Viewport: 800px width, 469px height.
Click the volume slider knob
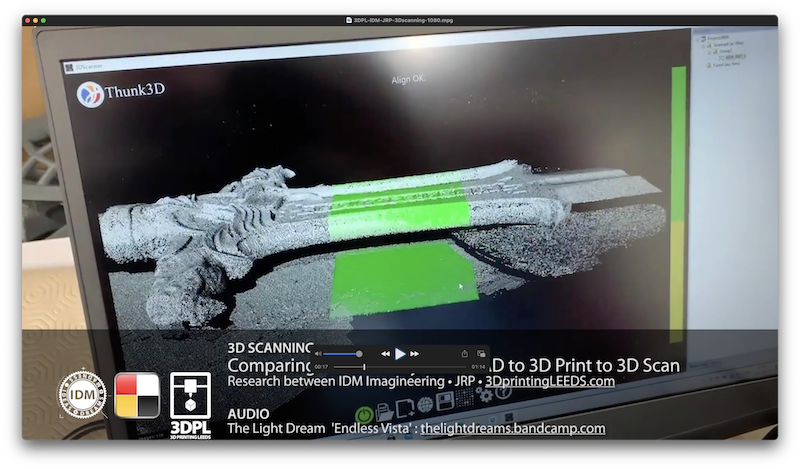point(359,353)
